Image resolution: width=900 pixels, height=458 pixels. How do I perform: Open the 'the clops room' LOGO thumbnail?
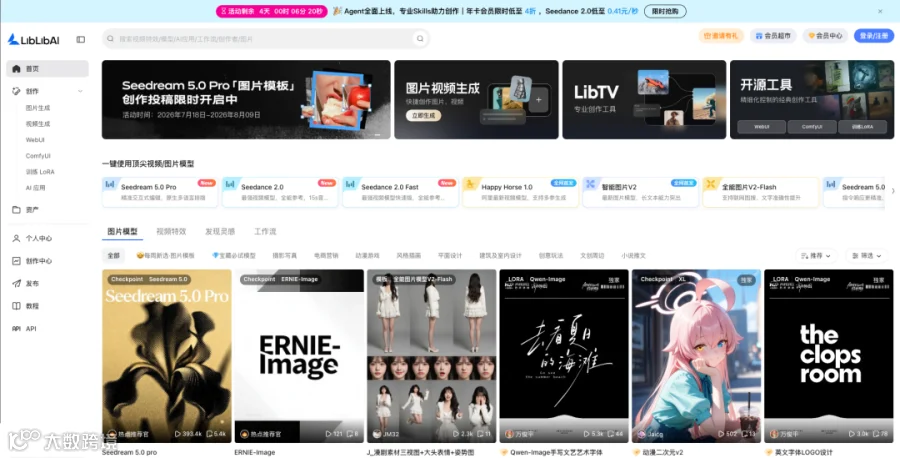point(828,356)
